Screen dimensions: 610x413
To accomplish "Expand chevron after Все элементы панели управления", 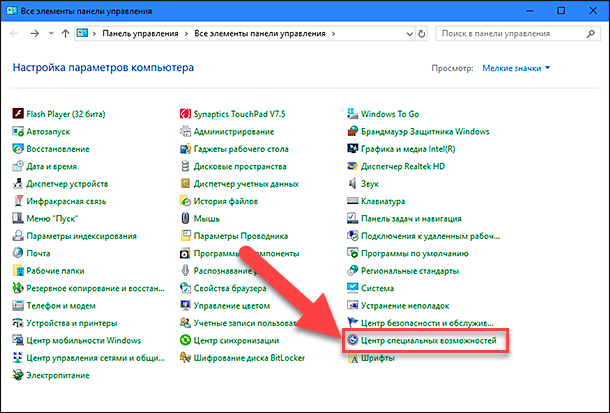I will click(333, 34).
